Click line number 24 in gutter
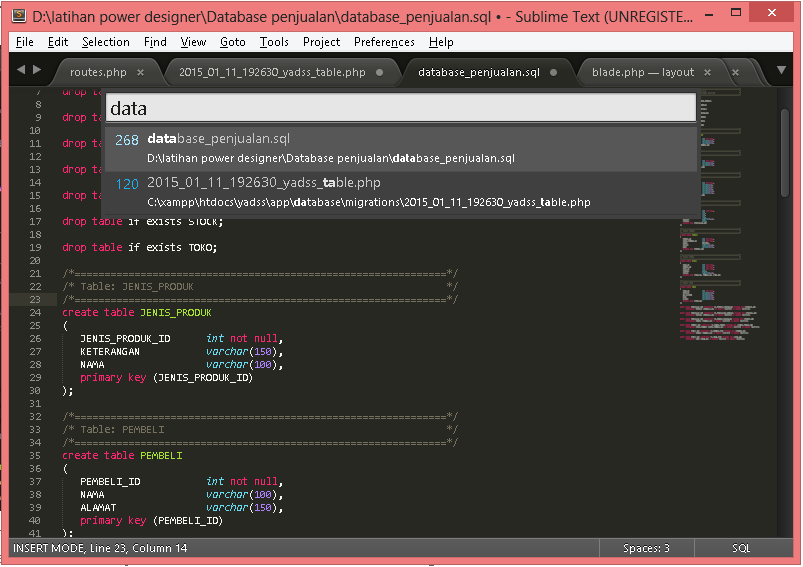The width and height of the screenshot is (803, 567). click(x=35, y=312)
